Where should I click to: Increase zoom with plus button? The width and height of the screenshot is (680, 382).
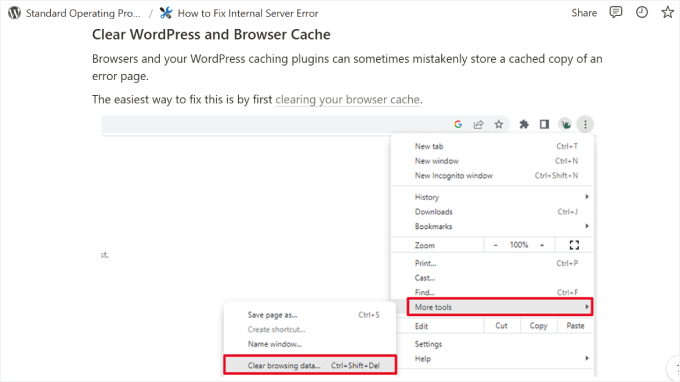point(542,245)
